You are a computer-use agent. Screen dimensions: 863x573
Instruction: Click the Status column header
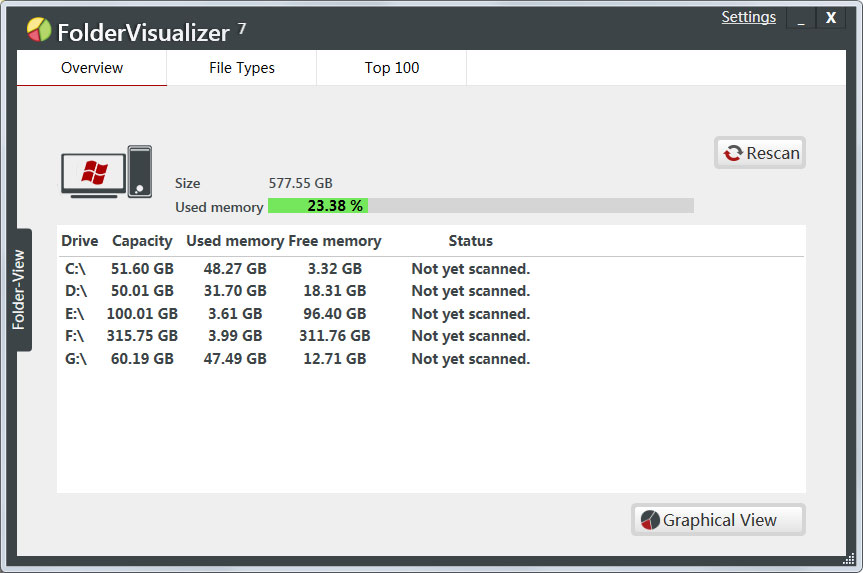[471, 241]
